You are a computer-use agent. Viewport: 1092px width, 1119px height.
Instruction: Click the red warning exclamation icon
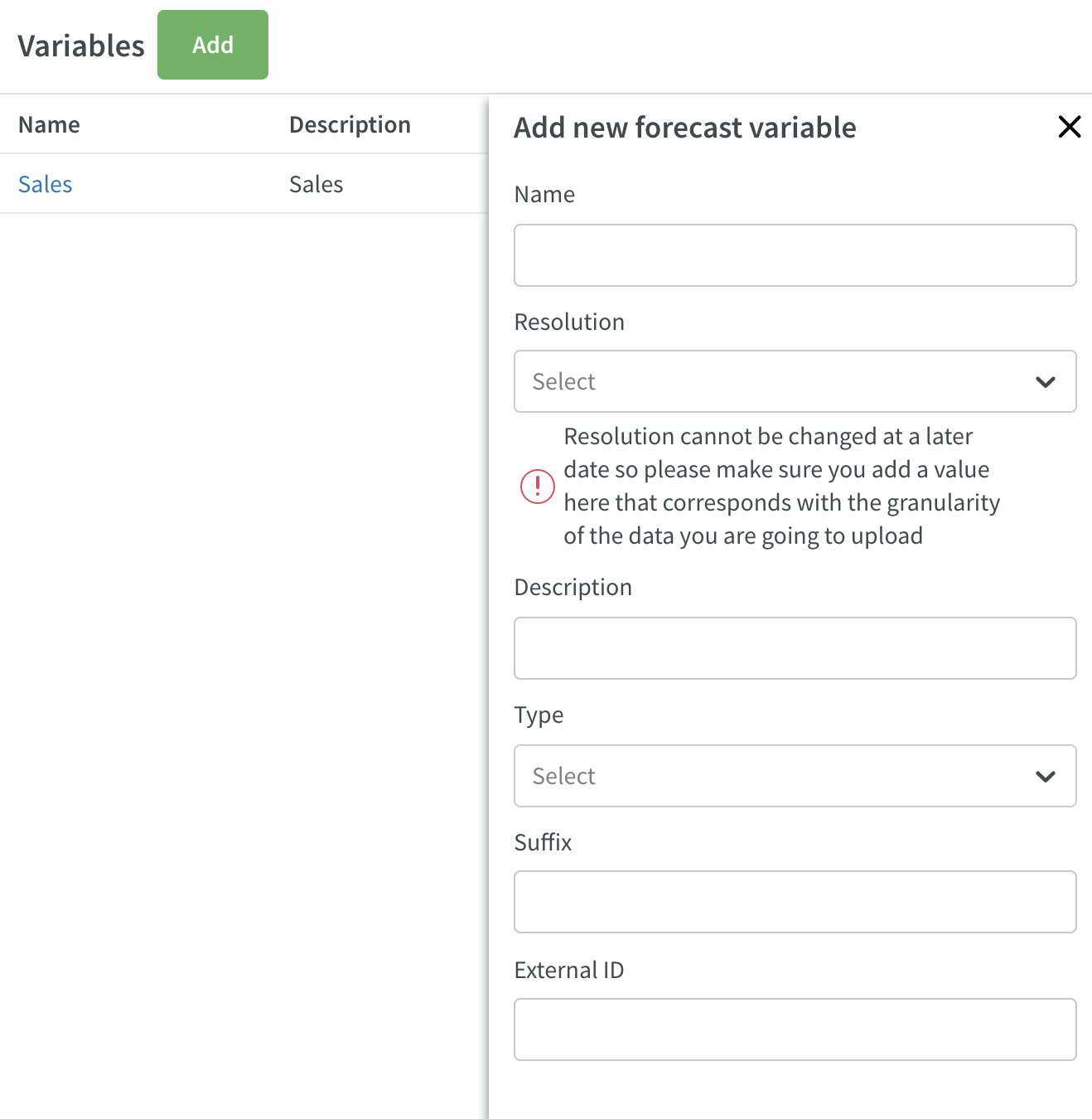538,486
